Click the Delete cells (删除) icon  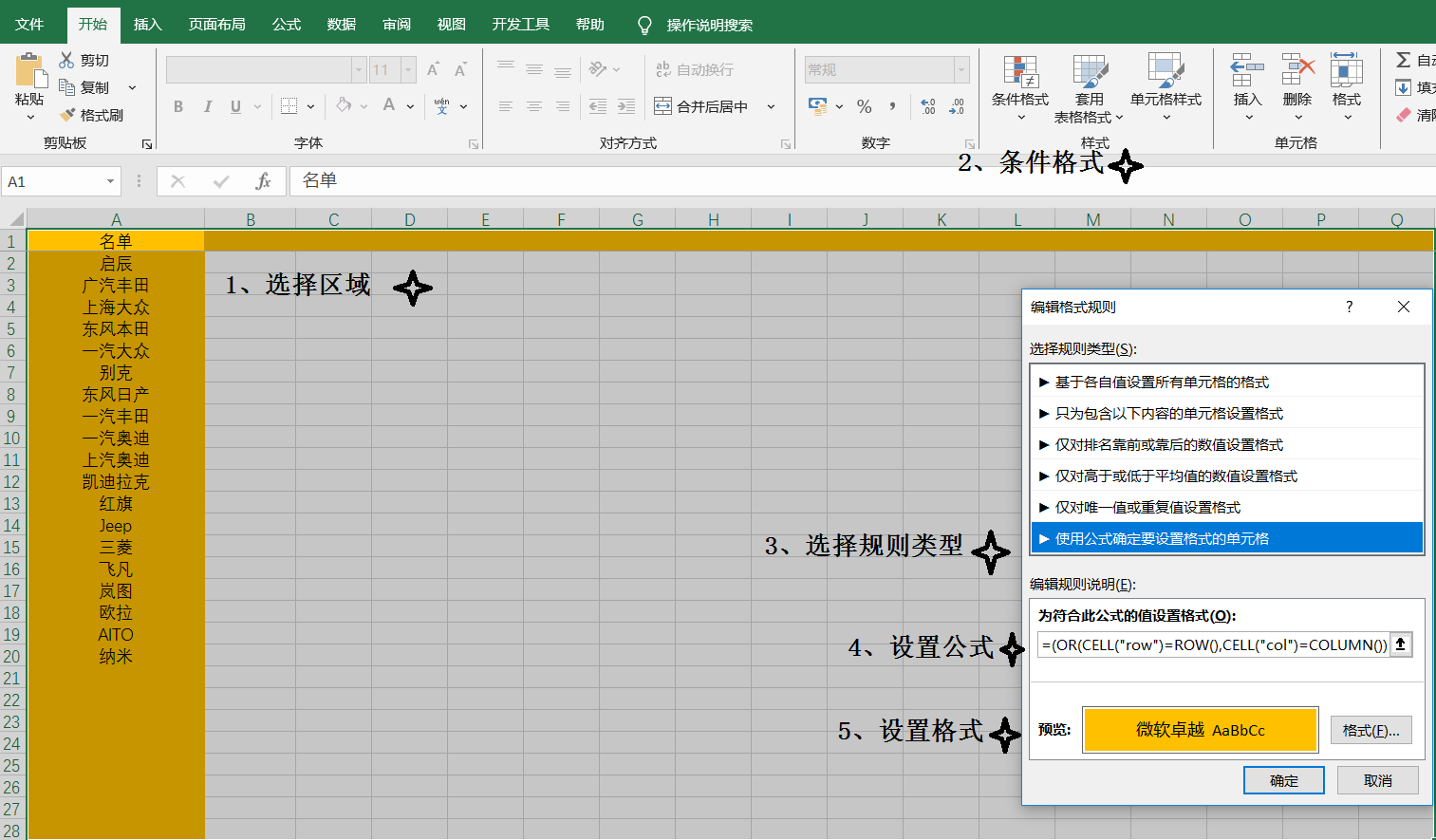tap(1296, 71)
